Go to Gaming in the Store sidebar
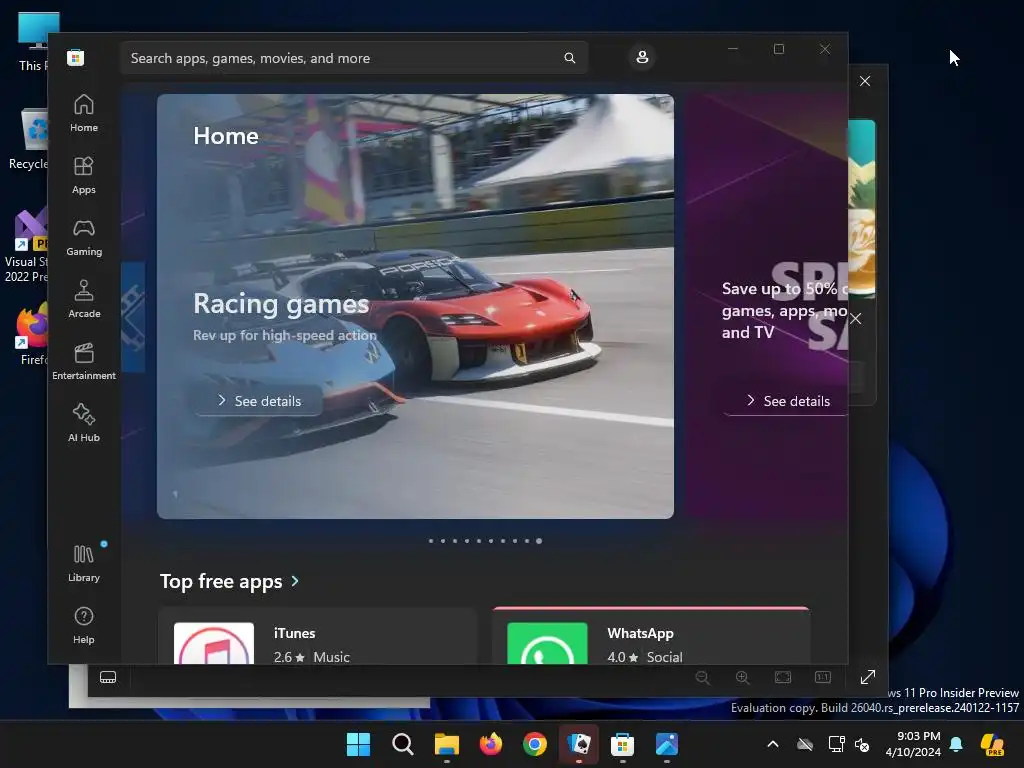 pyautogui.click(x=84, y=237)
